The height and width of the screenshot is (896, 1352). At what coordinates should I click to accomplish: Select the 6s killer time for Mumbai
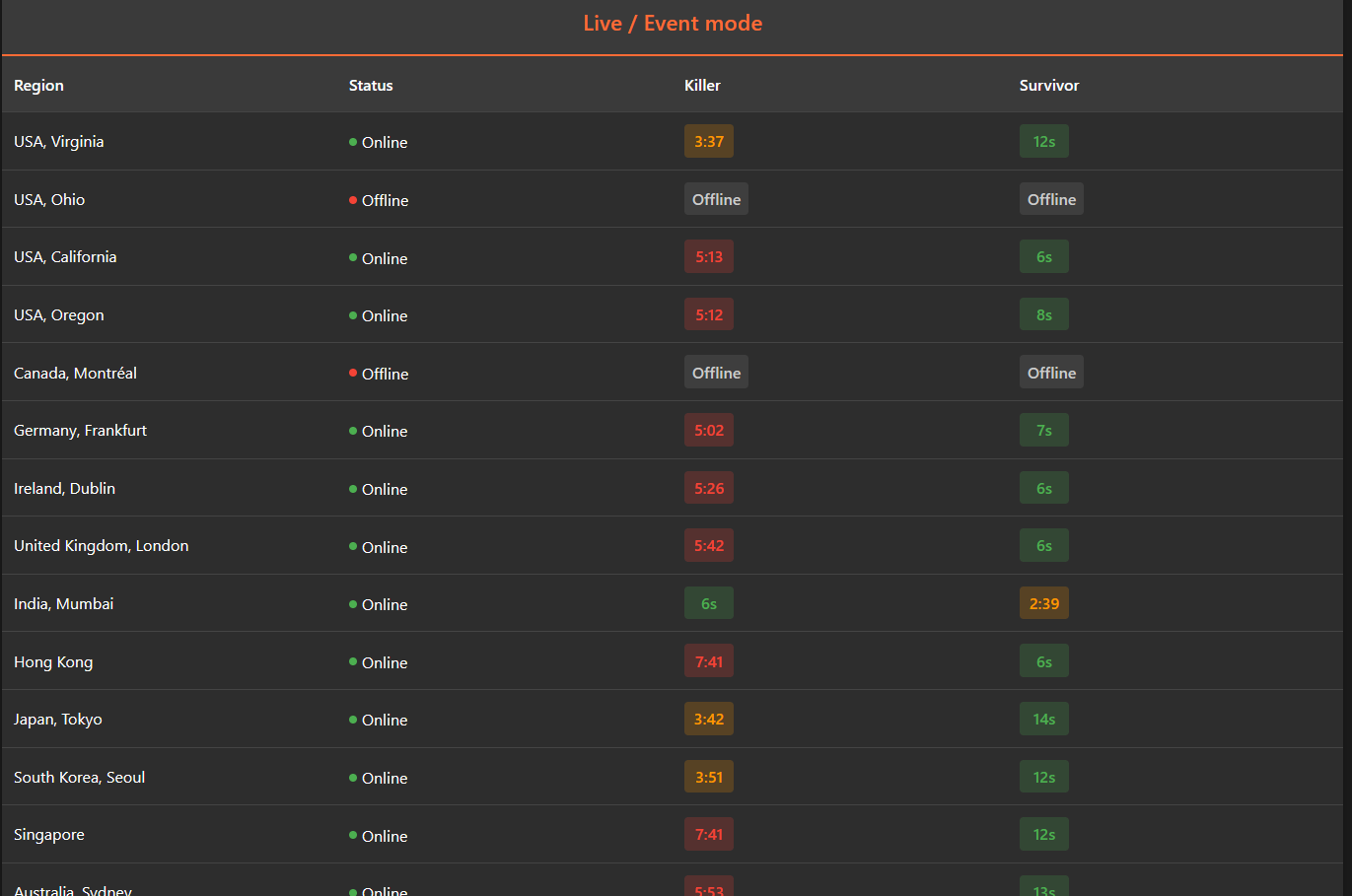709,603
